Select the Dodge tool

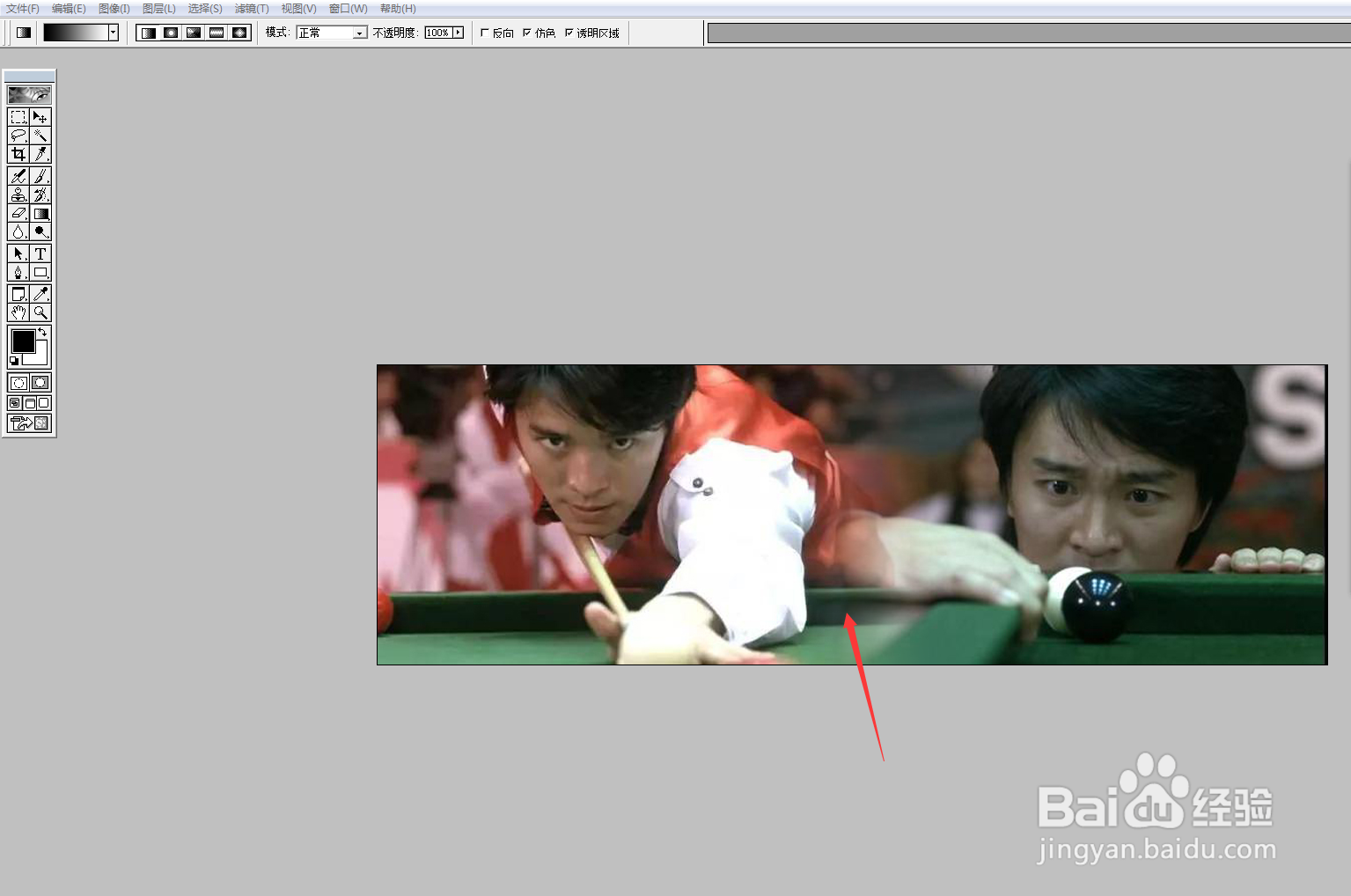[40, 231]
